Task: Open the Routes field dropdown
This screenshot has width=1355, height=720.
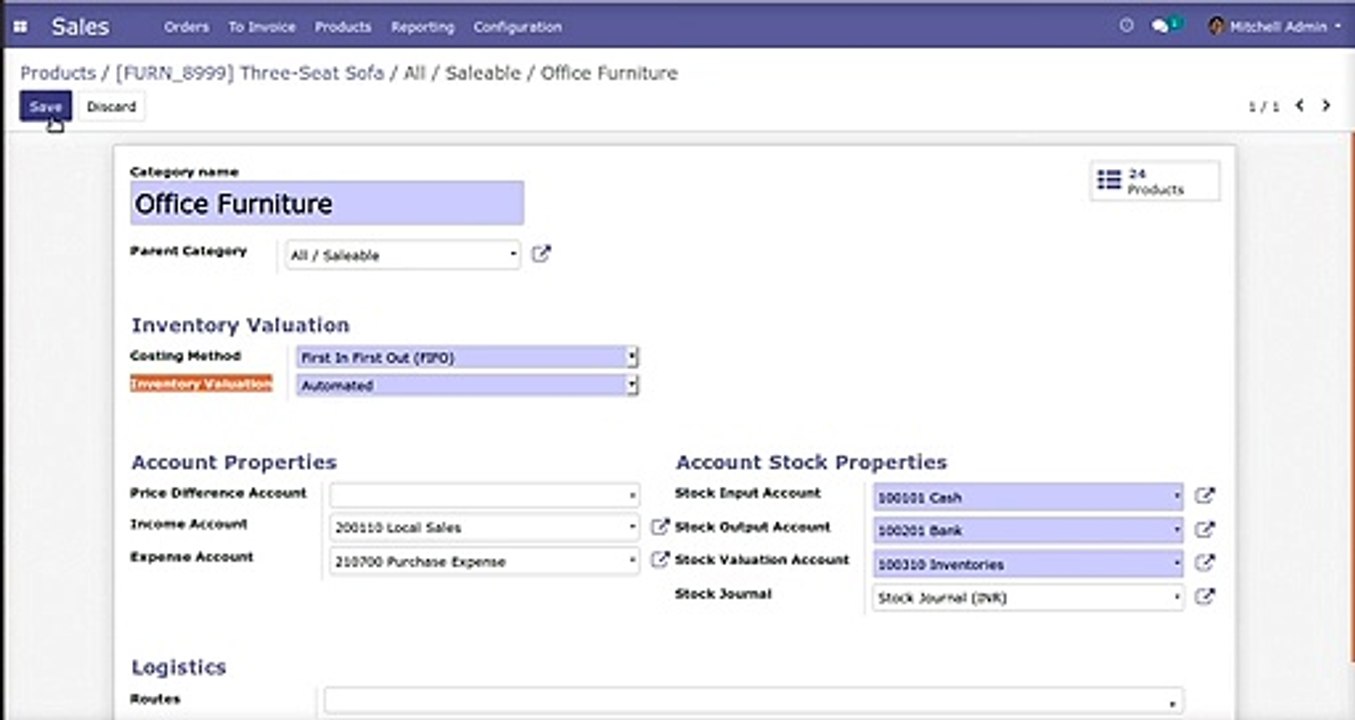Action: point(754,701)
